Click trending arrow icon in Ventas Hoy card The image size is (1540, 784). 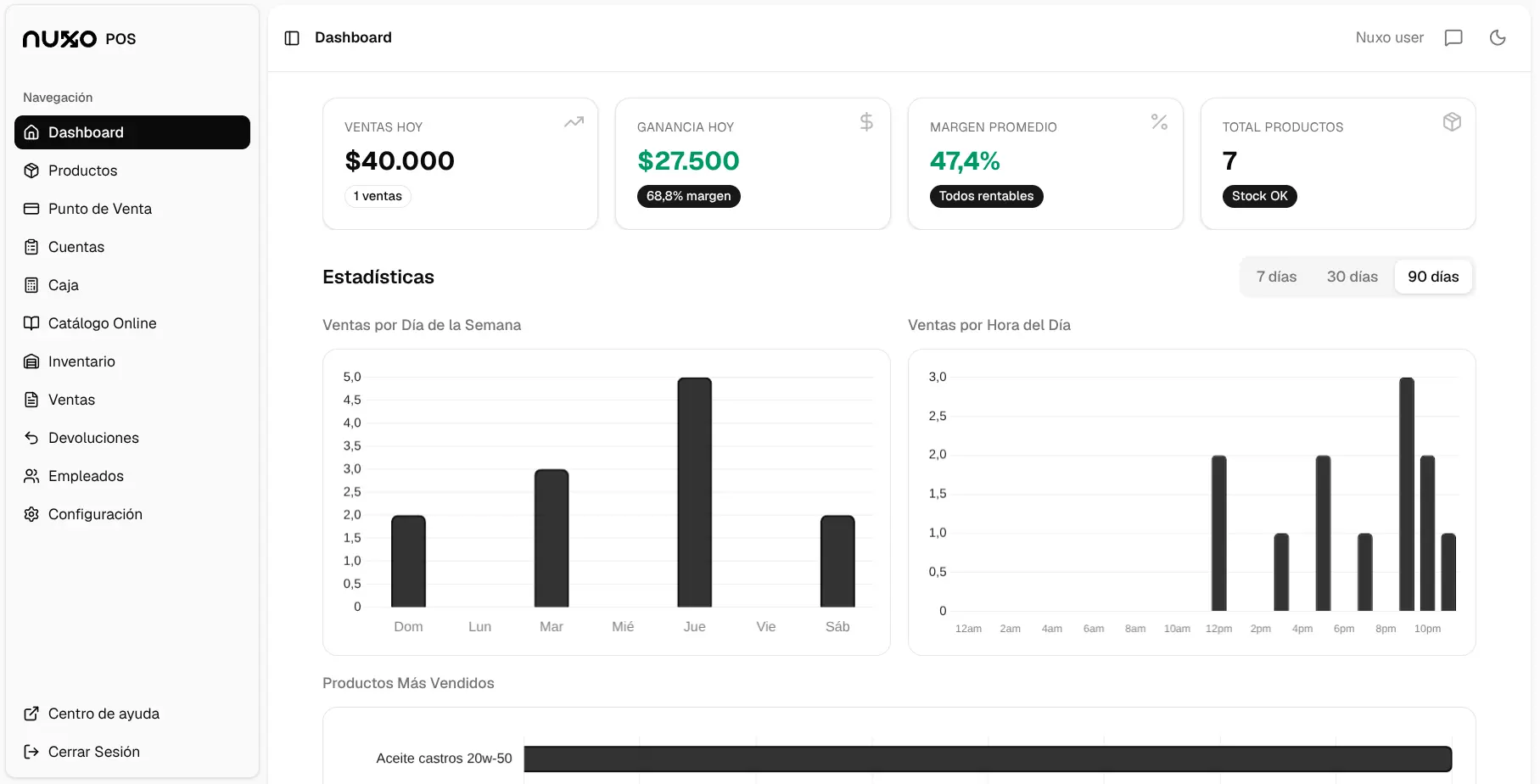[574, 122]
